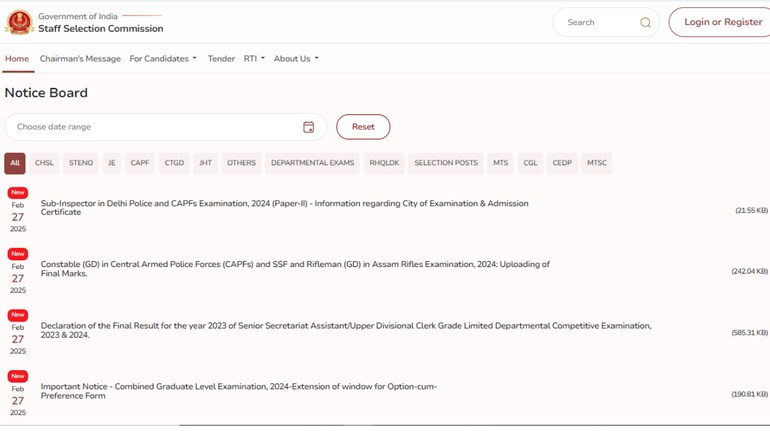Open the About Us dropdown menu

coord(296,59)
